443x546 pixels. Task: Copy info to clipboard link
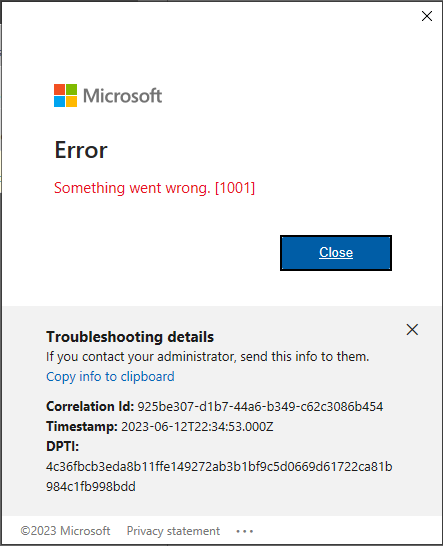110,377
